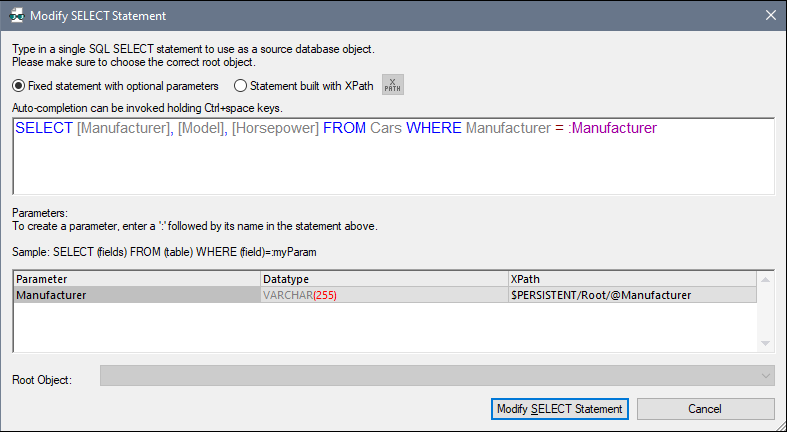This screenshot has width=787, height=432.
Task: Click the Modify SELECT Statement button
Action: [x=560, y=409]
